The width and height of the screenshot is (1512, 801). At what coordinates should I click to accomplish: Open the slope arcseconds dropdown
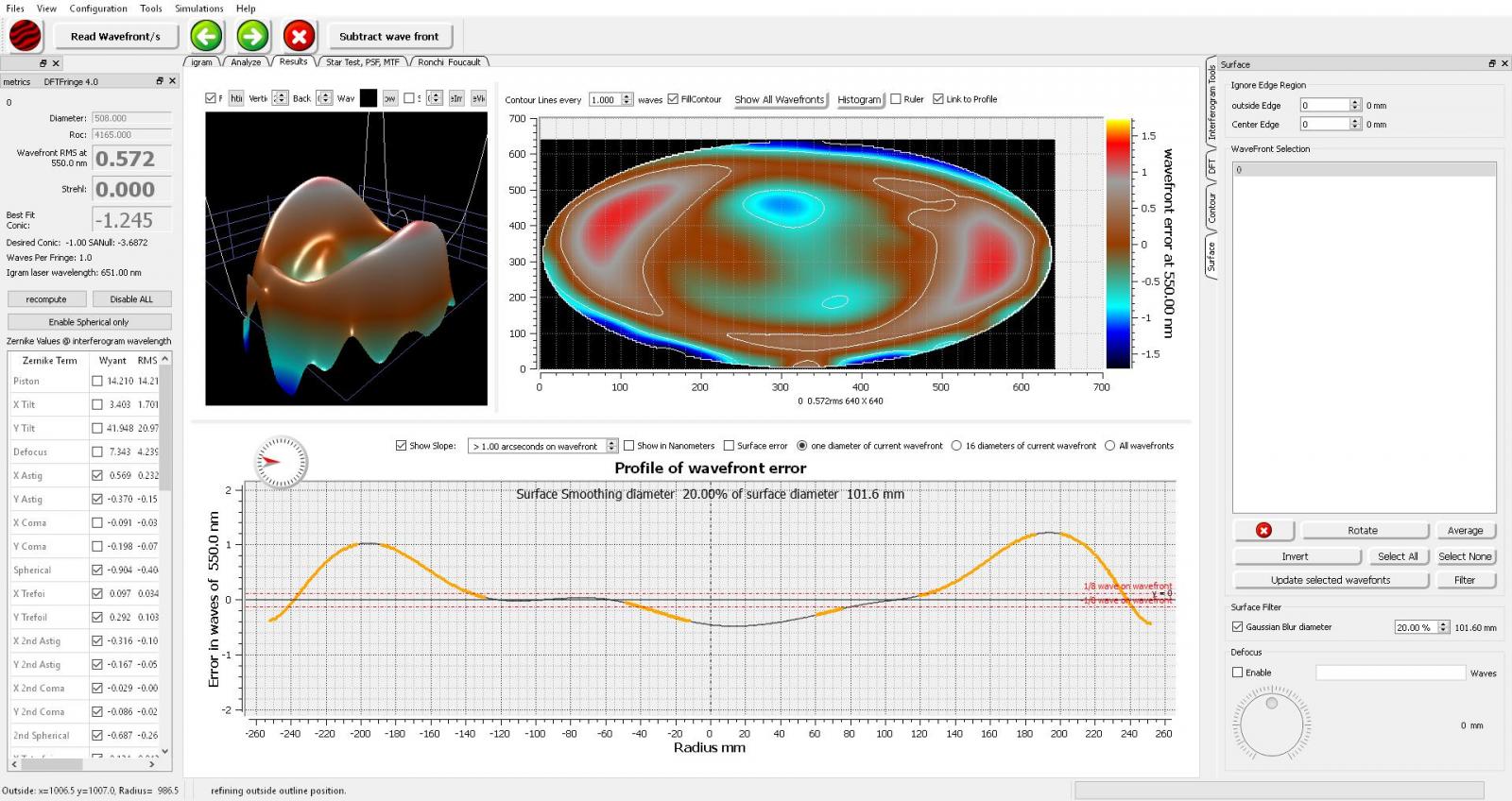pyautogui.click(x=543, y=446)
